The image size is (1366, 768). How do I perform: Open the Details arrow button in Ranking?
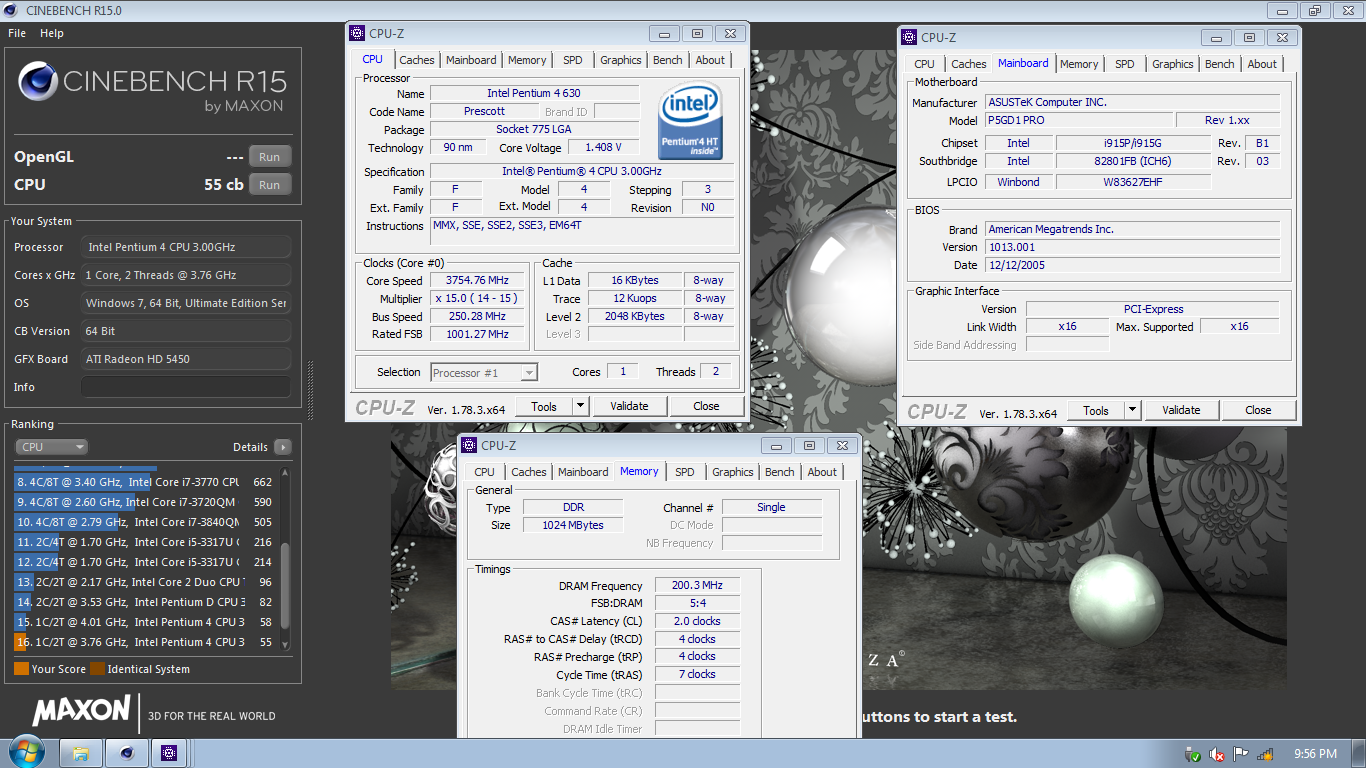pos(283,447)
